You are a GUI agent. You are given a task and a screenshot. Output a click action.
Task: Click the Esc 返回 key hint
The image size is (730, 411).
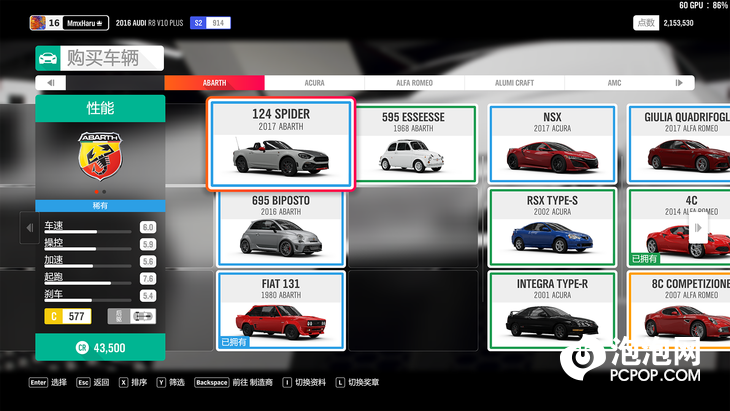(x=93, y=383)
